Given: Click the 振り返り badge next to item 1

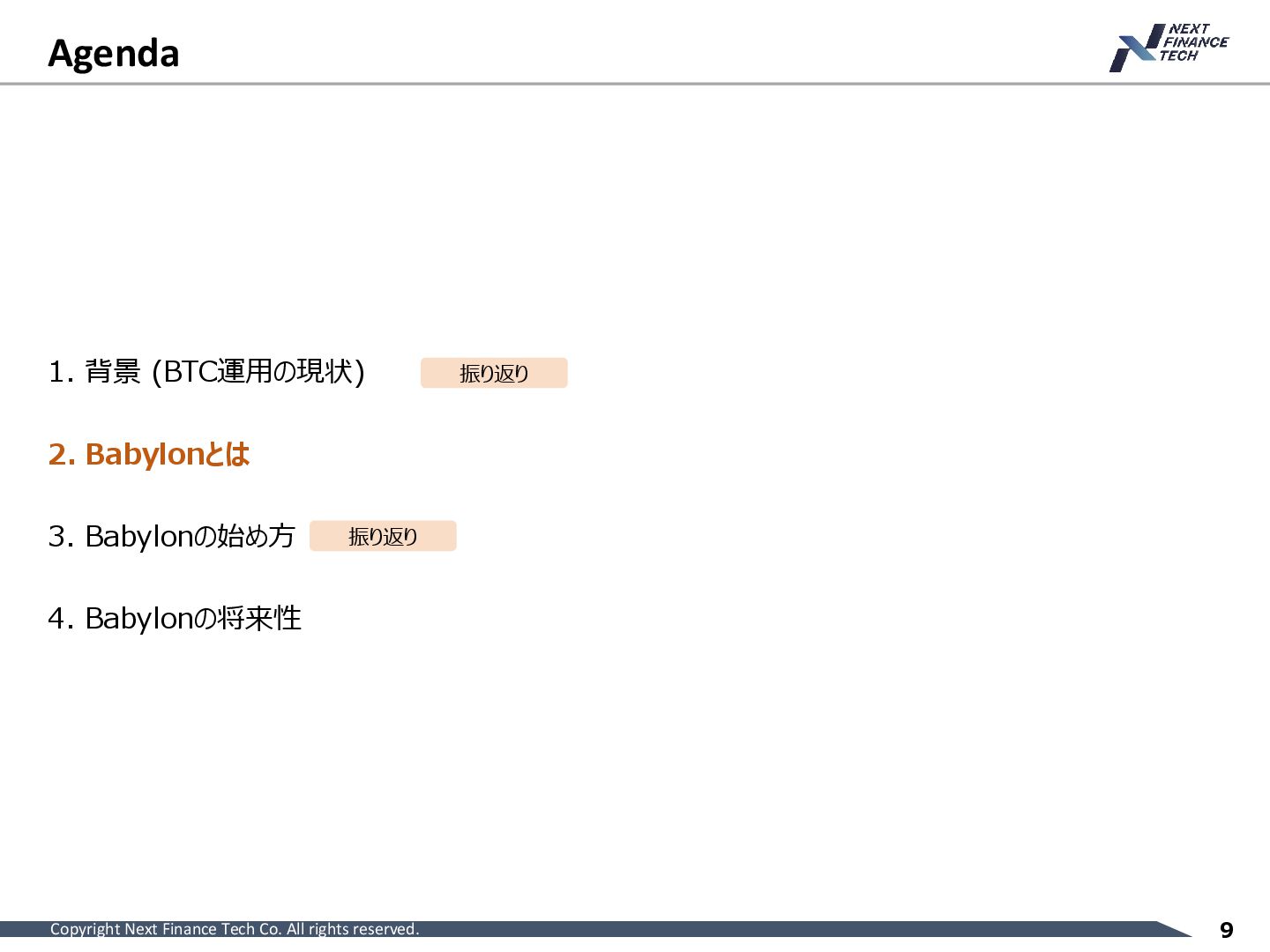Looking at the screenshot, I should coord(494,373).
